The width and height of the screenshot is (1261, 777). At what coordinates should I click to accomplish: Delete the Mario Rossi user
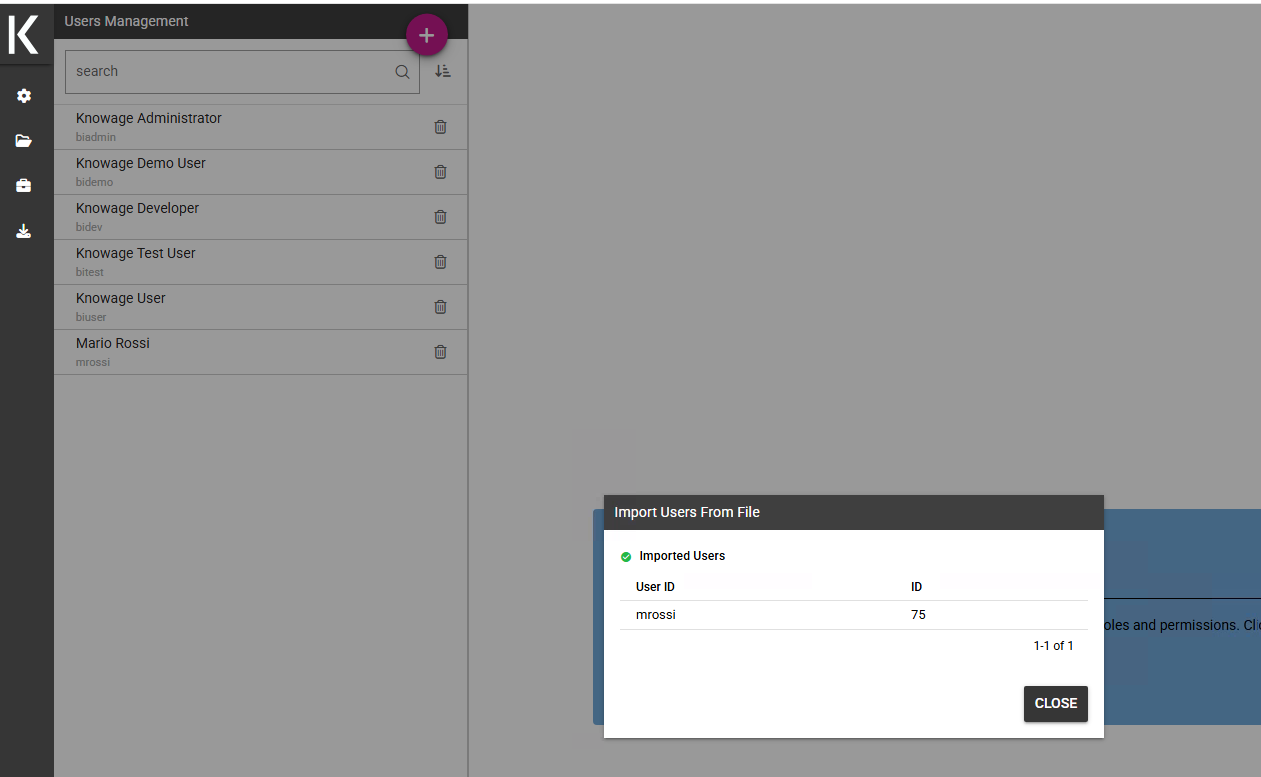440,352
